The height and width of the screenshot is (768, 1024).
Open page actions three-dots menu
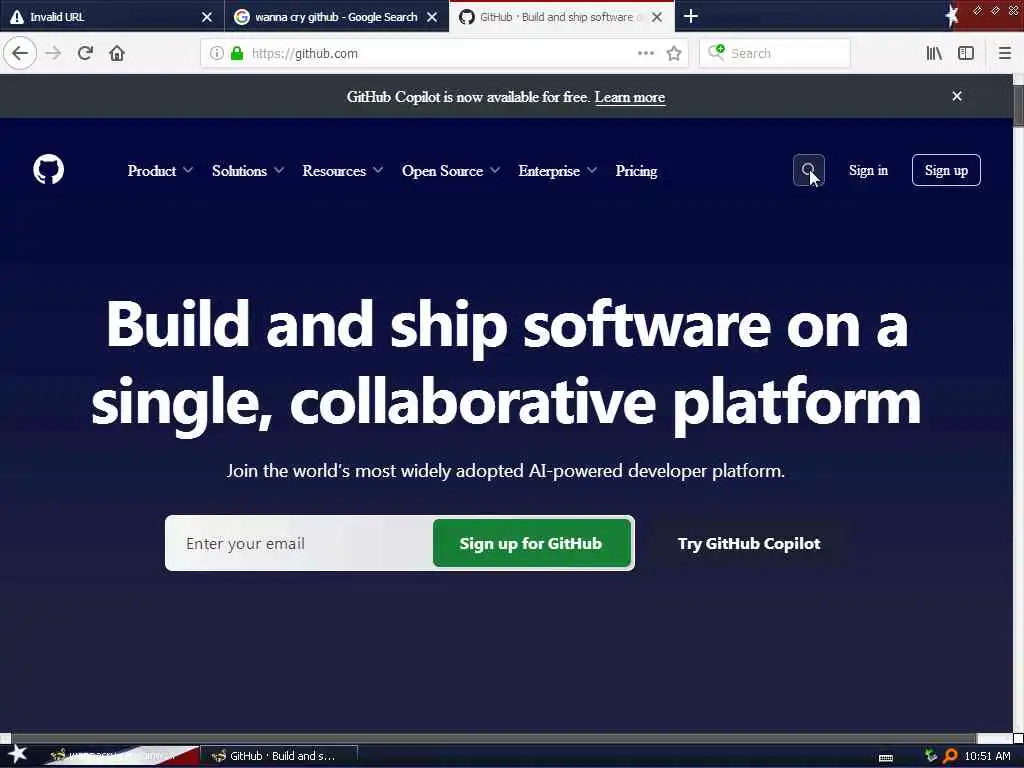pos(645,54)
